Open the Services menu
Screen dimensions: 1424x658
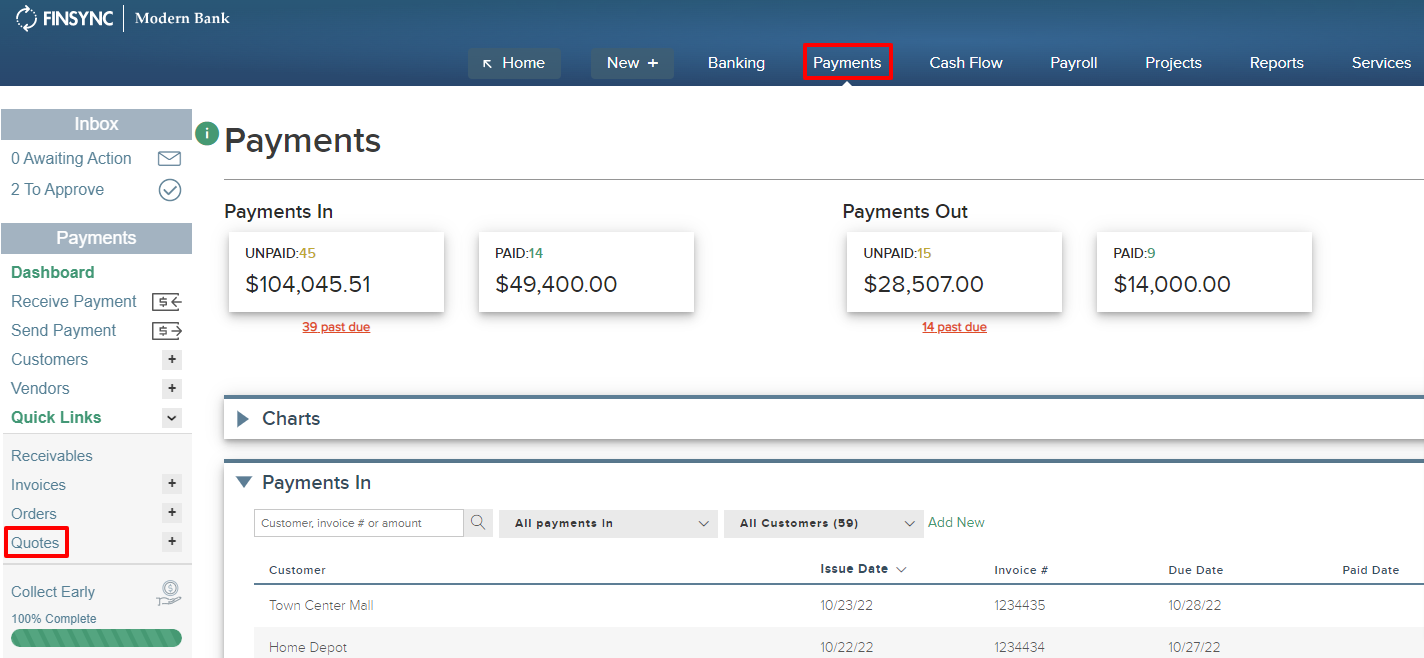(1381, 63)
